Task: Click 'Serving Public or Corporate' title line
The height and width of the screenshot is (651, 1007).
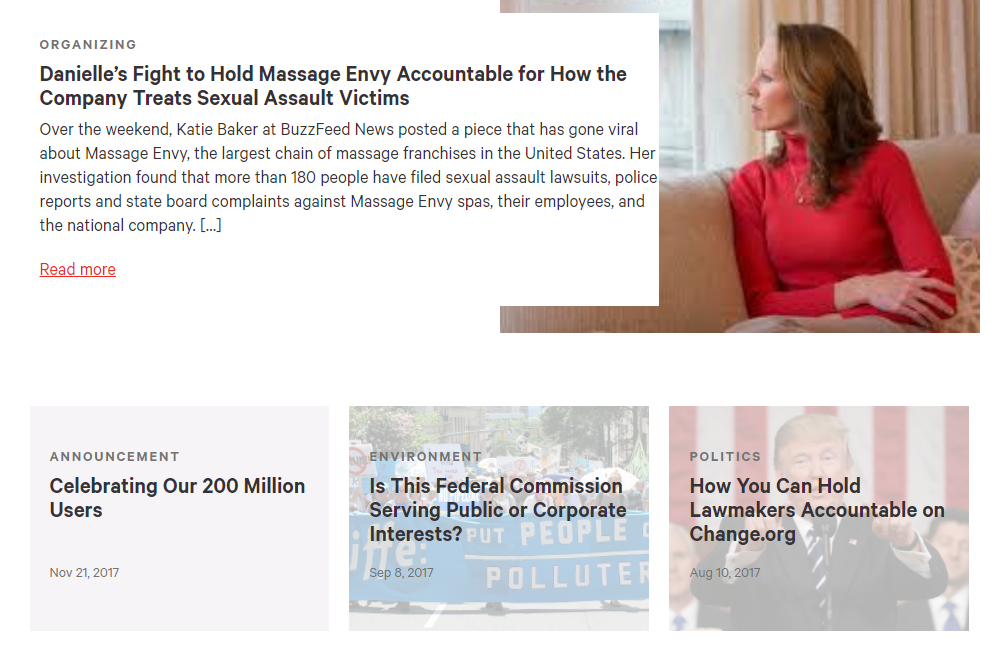Action: [498, 510]
